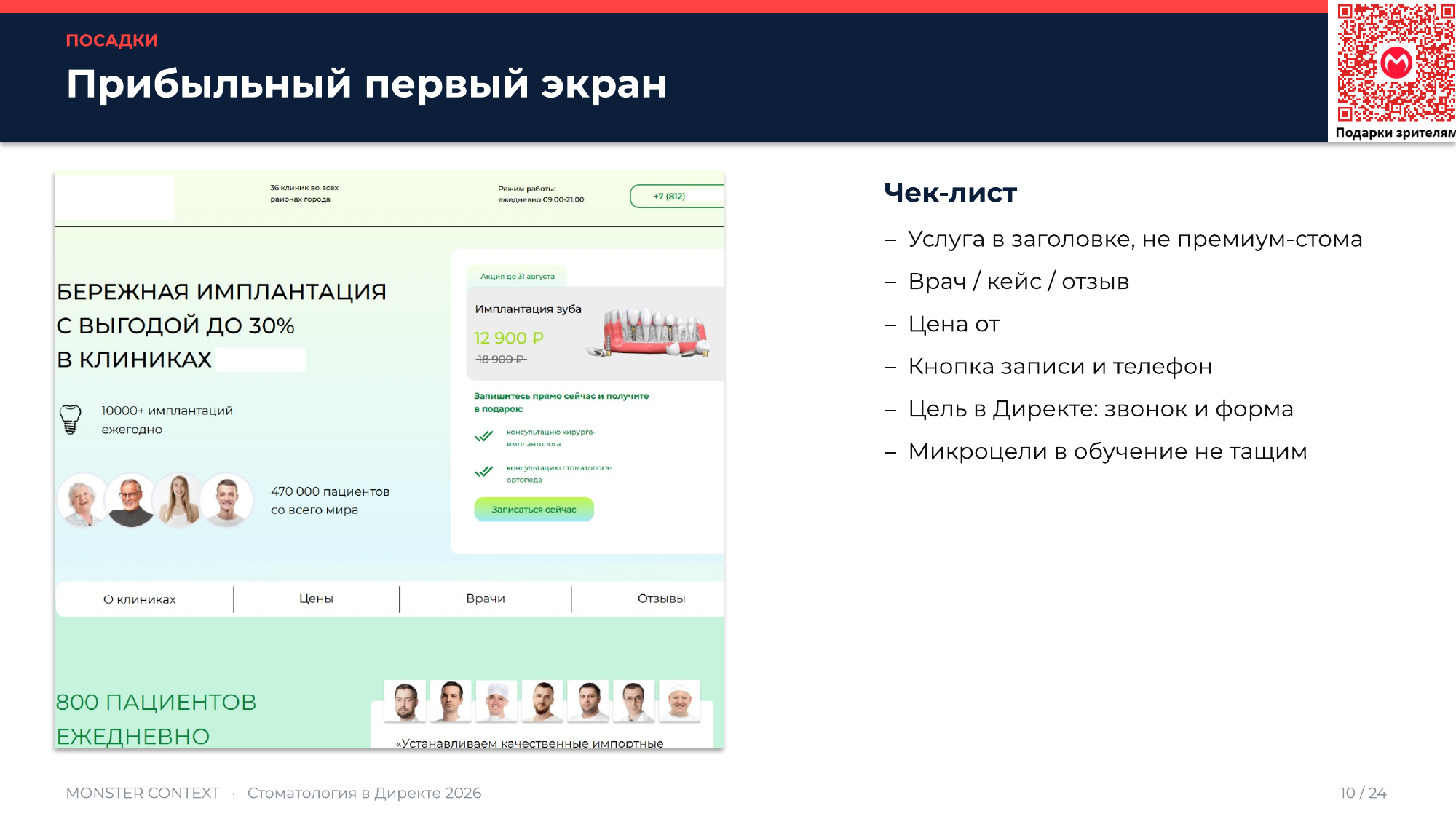Click the text 470 000 пациентов
The image size is (1456, 819).
(331, 492)
